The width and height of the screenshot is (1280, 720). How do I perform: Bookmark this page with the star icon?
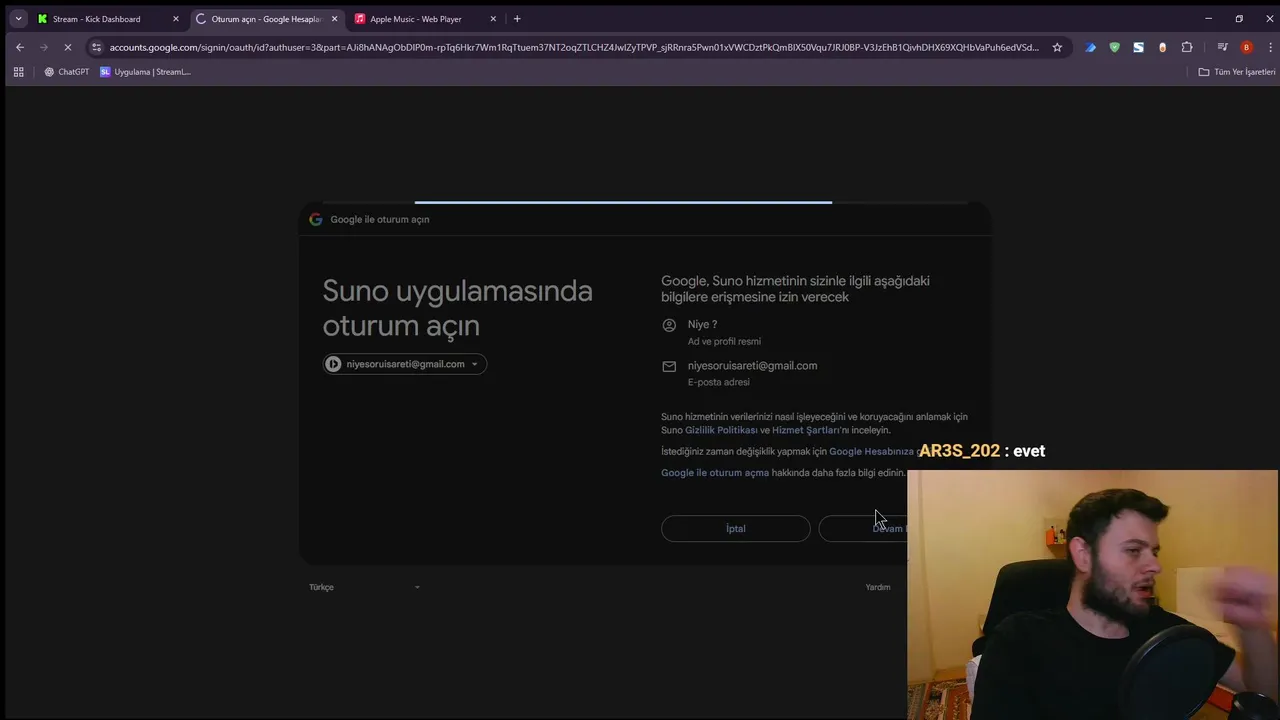(x=1057, y=47)
